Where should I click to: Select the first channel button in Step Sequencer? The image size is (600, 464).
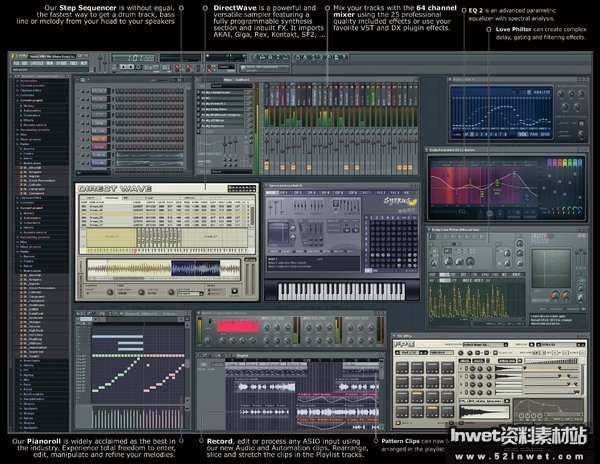[99, 91]
